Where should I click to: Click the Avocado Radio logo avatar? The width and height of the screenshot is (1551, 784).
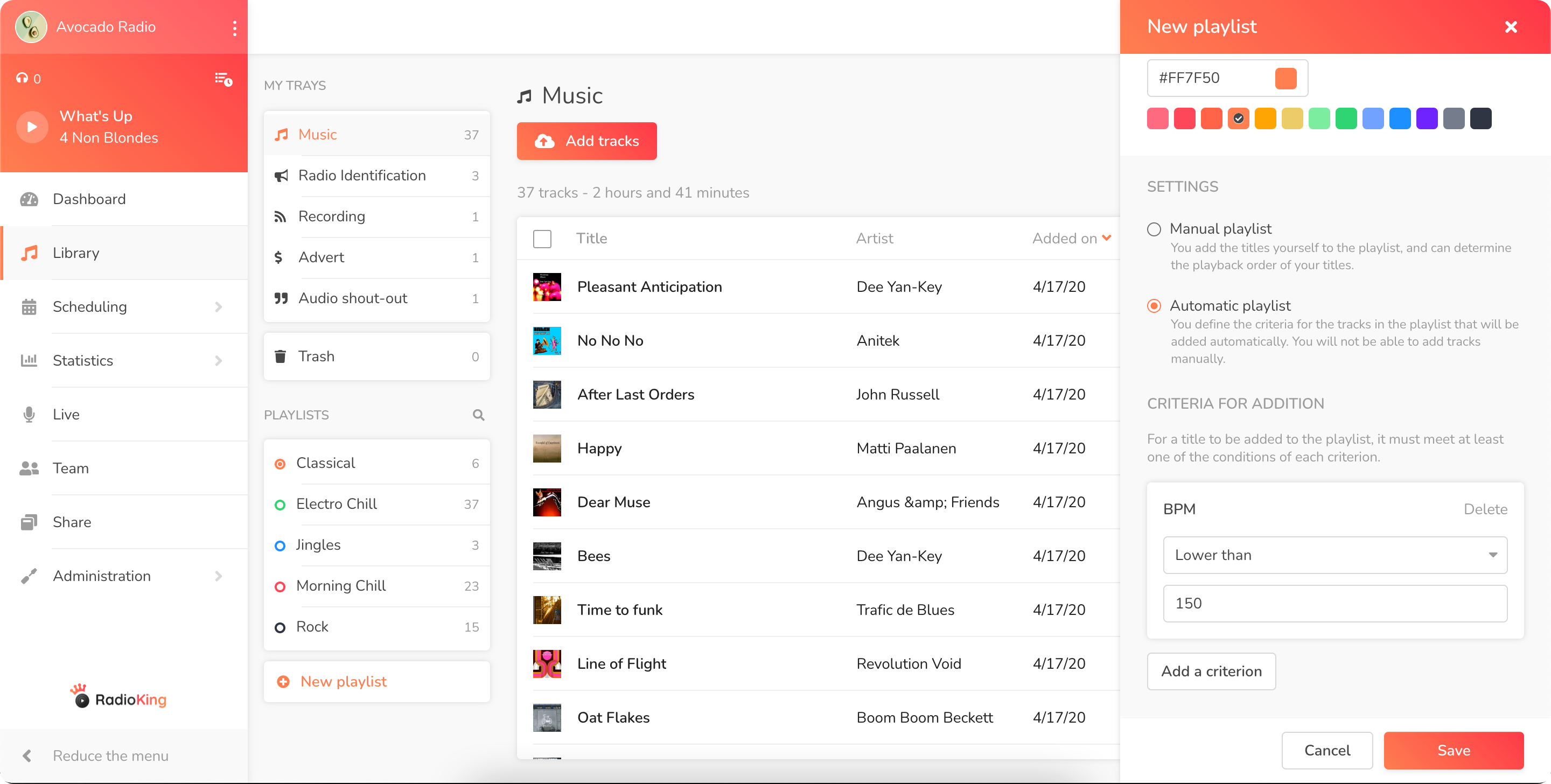click(31, 27)
